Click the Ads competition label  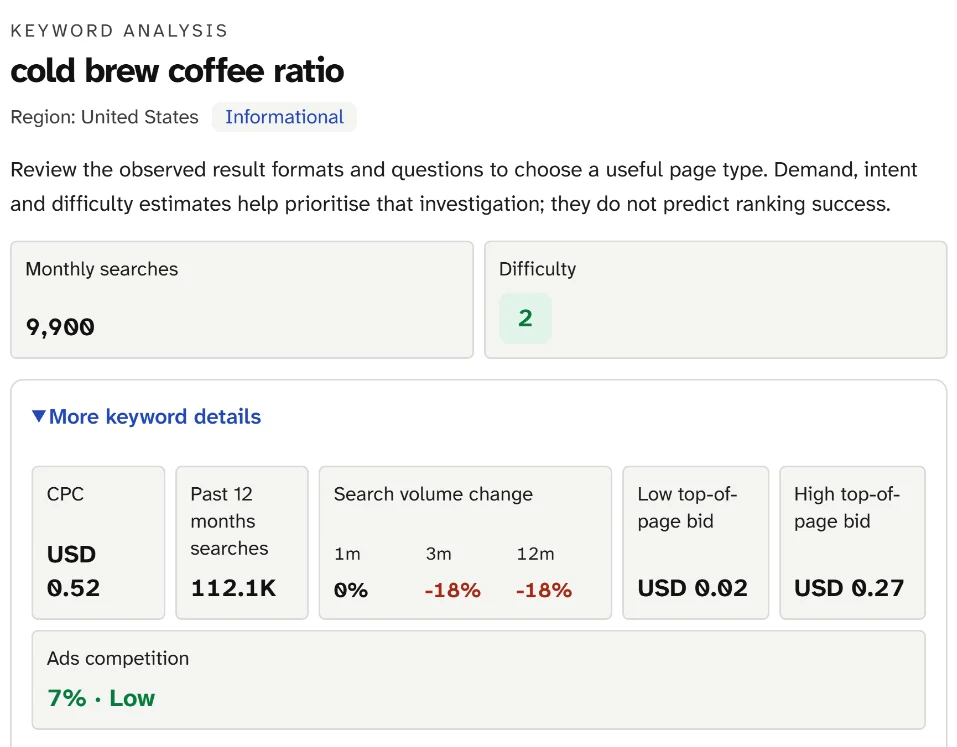point(118,659)
